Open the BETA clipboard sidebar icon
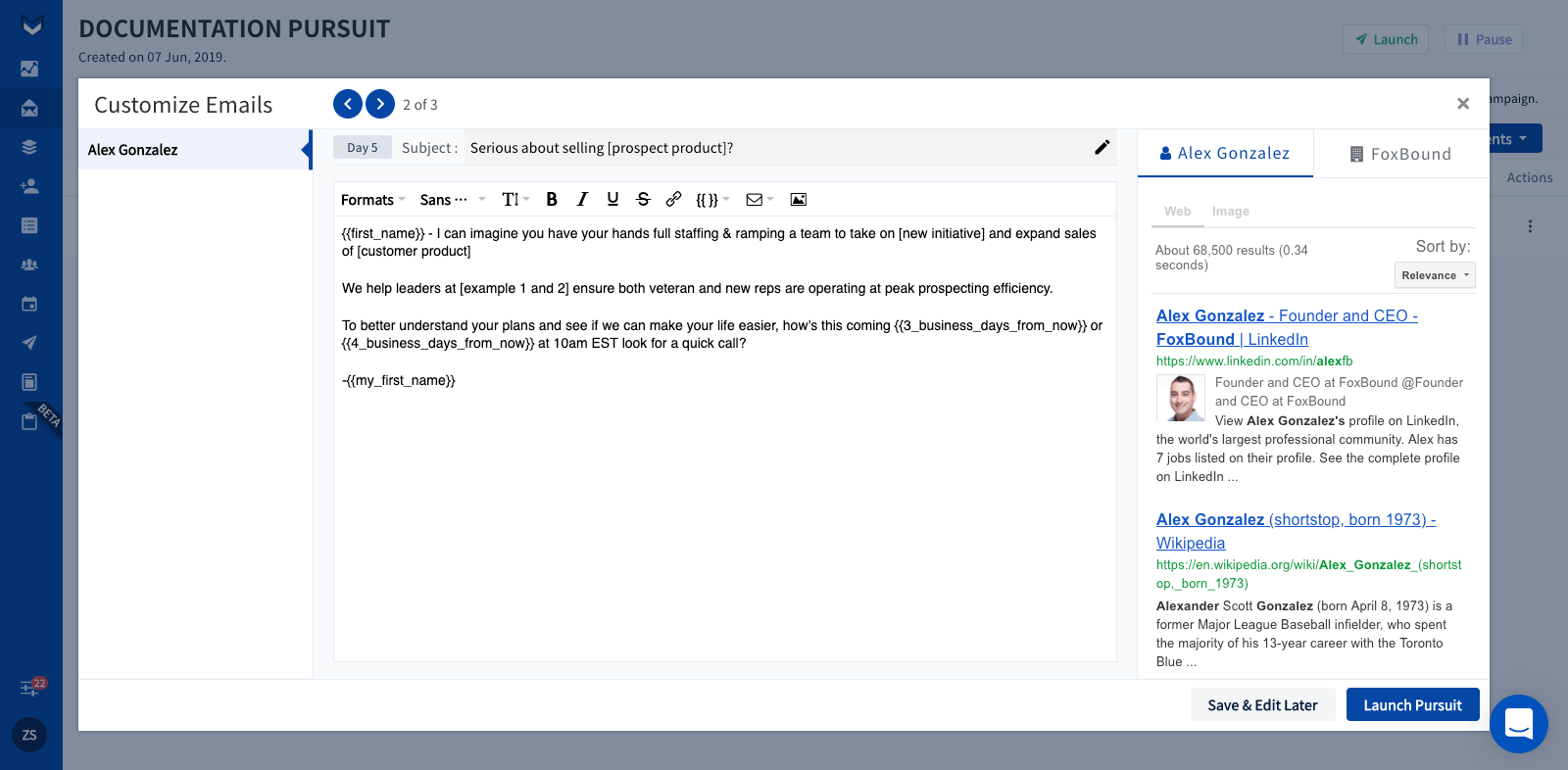Viewport: 1568px width, 770px height. [29, 421]
